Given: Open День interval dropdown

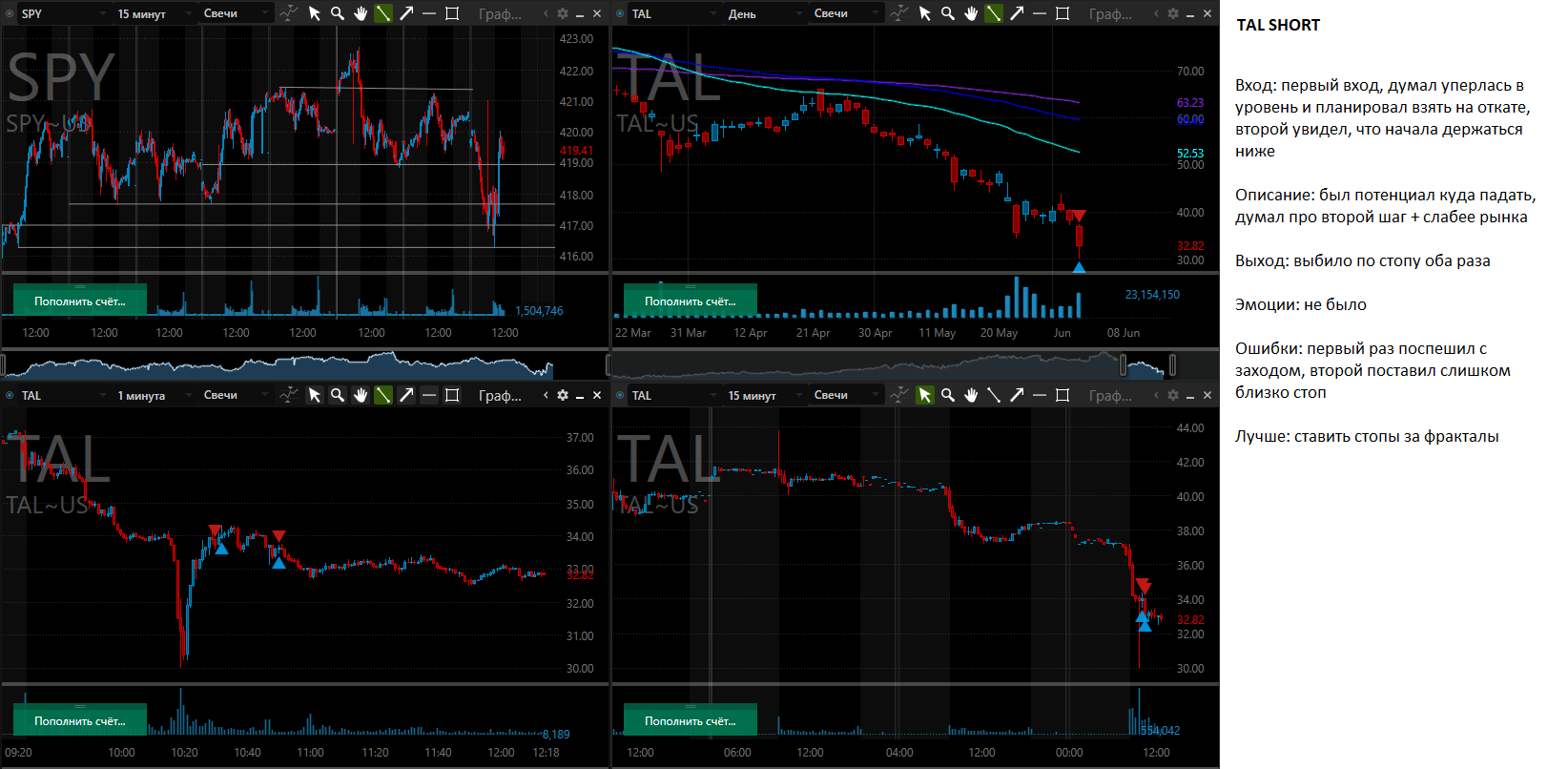Looking at the screenshot, I should (x=763, y=13).
